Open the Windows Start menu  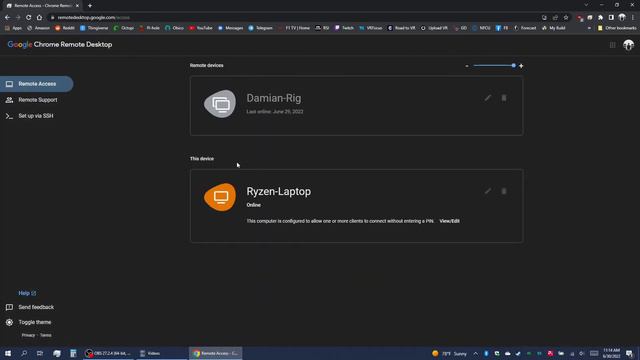coord(8,353)
